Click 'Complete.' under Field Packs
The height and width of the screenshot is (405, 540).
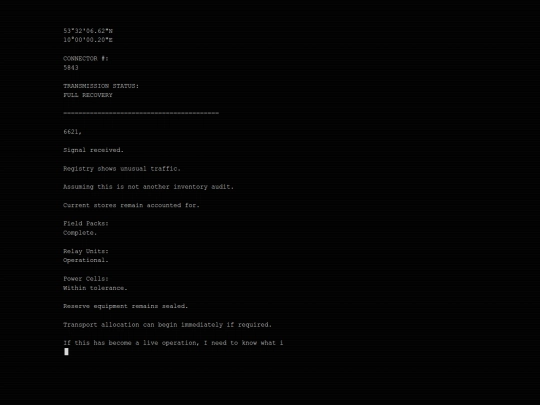click(80, 232)
